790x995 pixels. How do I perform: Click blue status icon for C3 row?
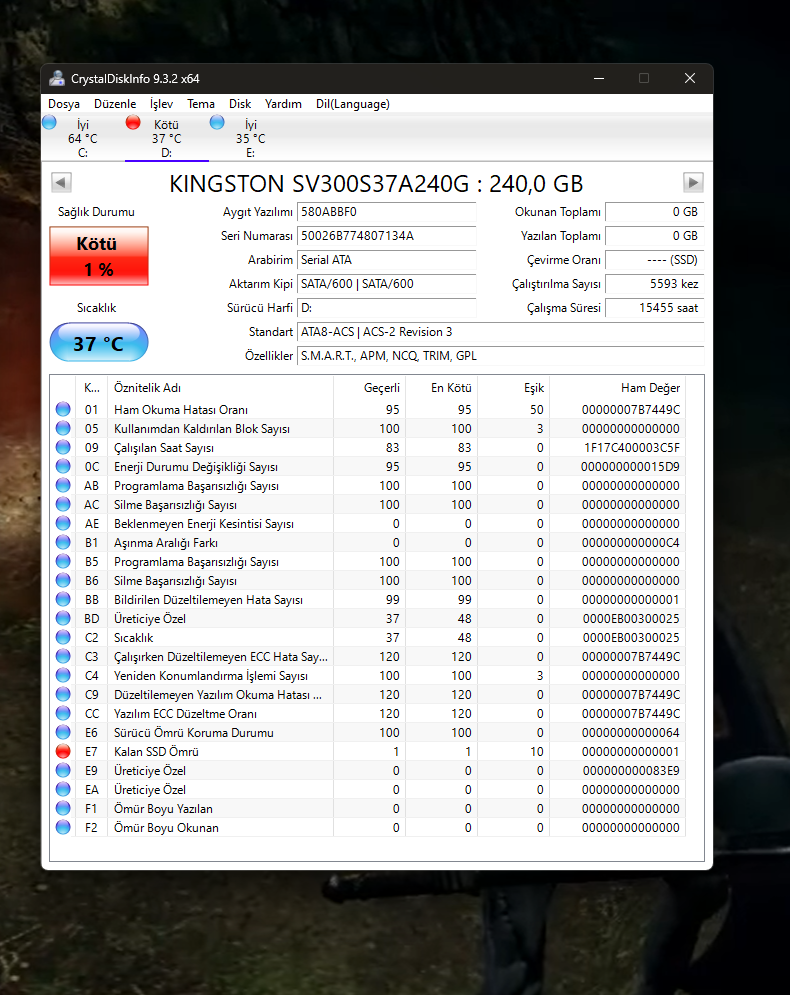[x=63, y=656]
